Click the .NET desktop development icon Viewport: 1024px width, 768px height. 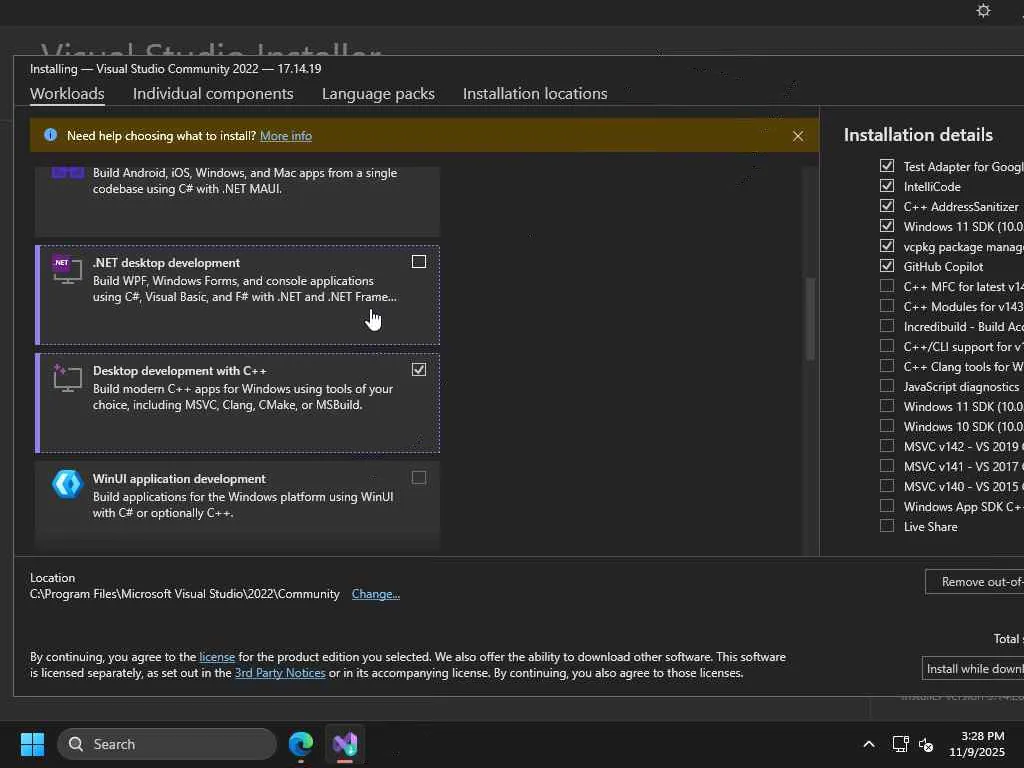[67, 270]
